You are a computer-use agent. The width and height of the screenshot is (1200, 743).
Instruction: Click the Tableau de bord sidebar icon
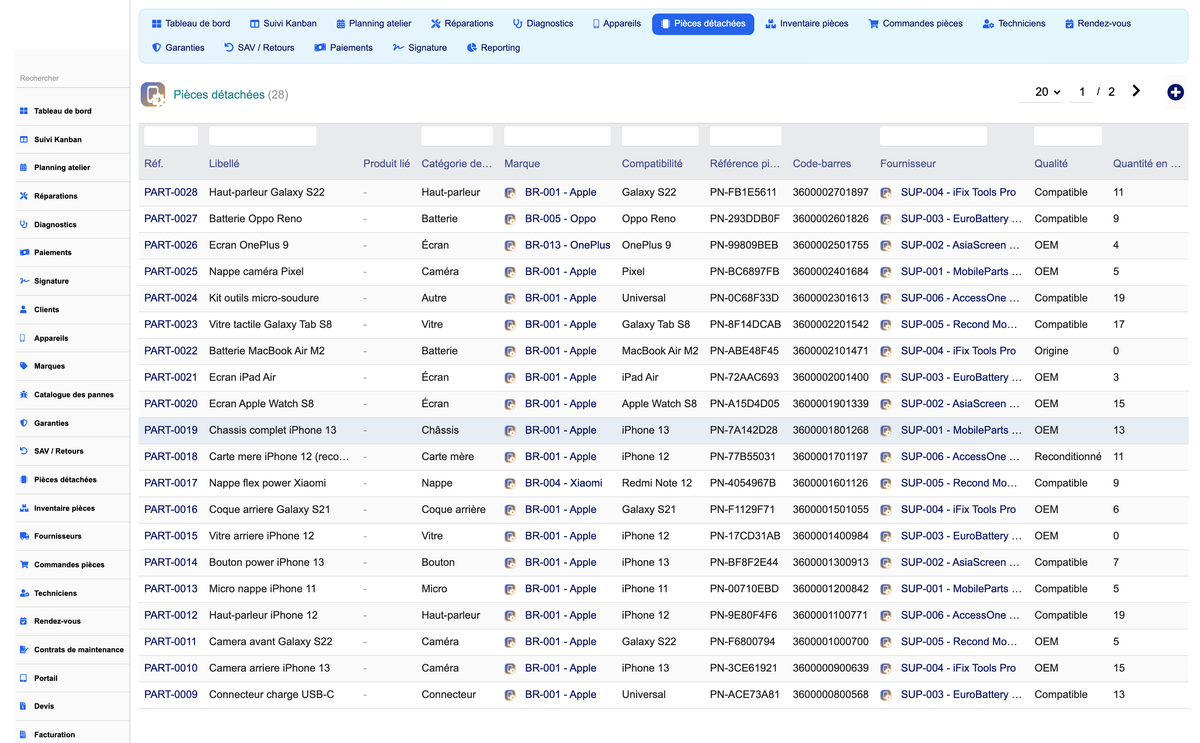(x=24, y=111)
